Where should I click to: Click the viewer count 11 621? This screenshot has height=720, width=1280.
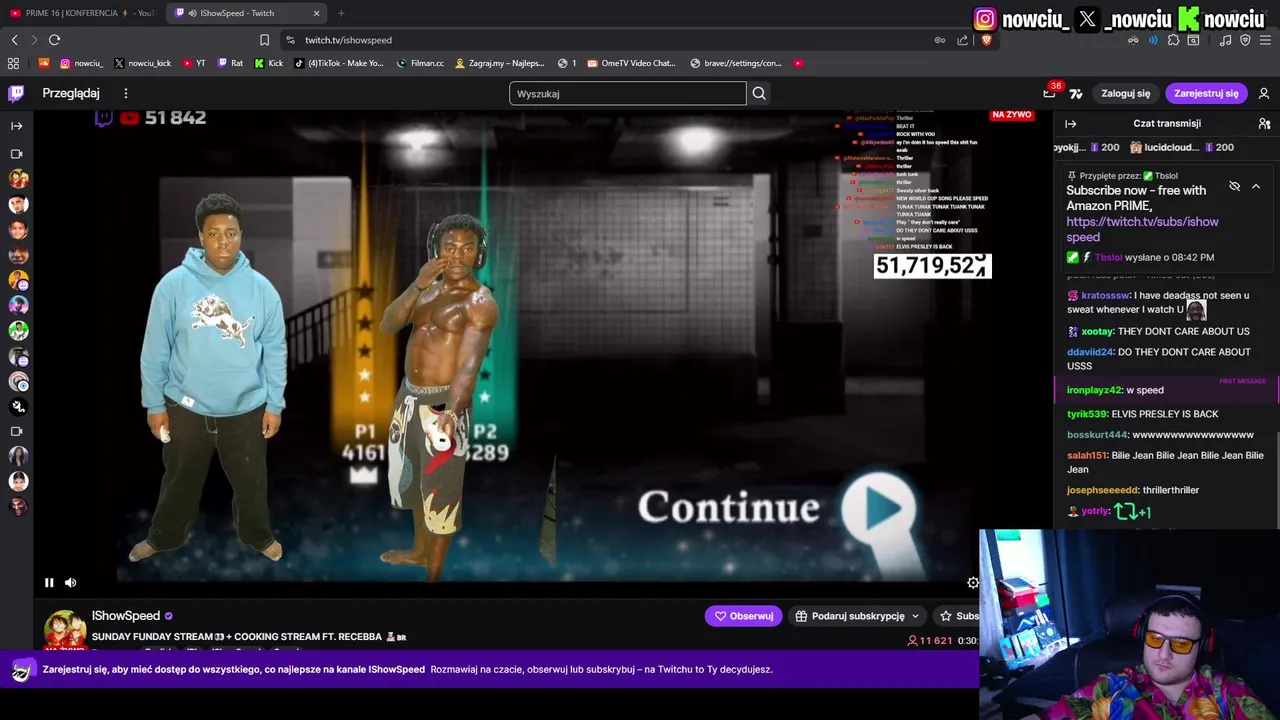coord(929,640)
